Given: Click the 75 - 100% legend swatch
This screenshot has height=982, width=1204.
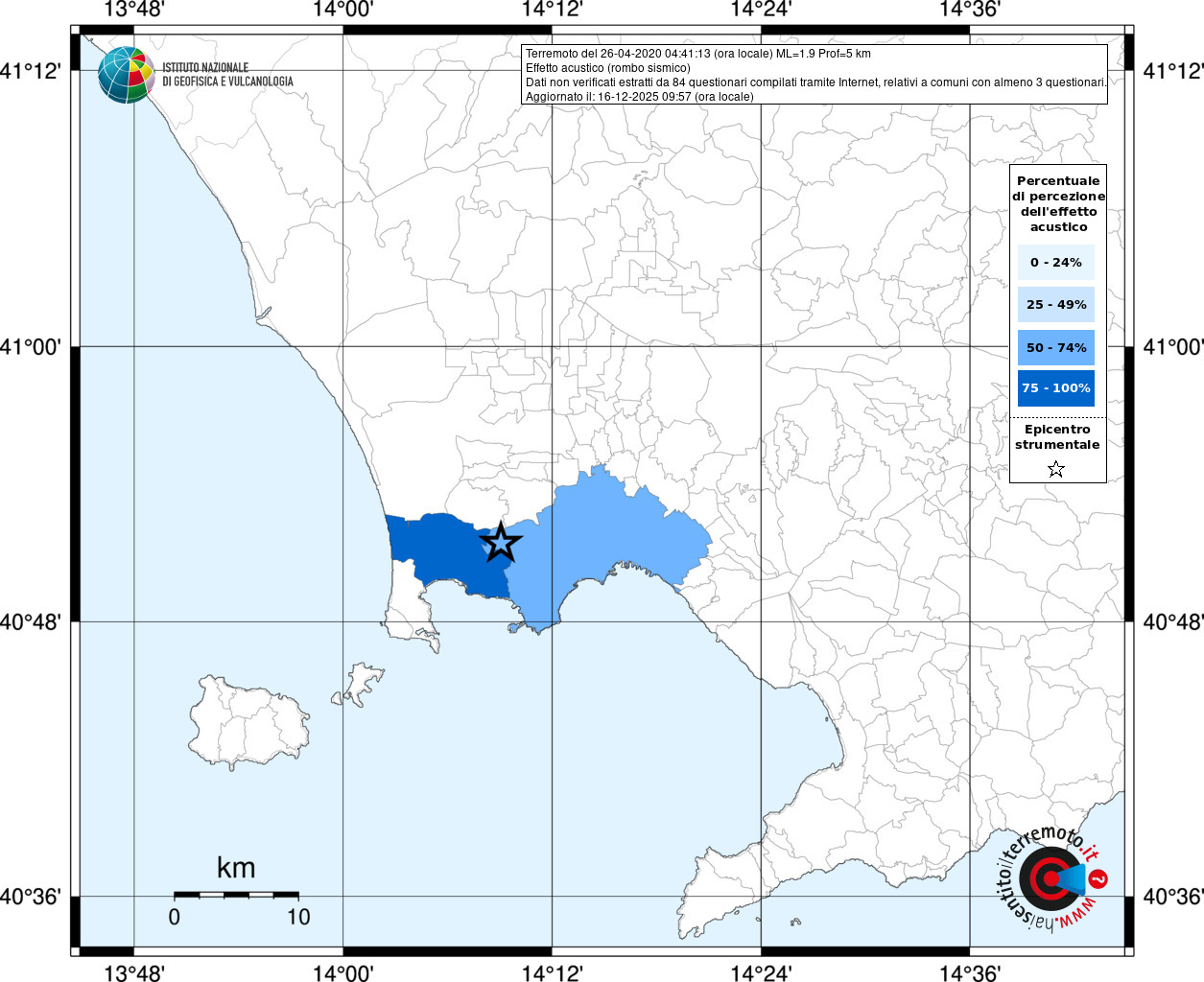Looking at the screenshot, I should 1056,388.
